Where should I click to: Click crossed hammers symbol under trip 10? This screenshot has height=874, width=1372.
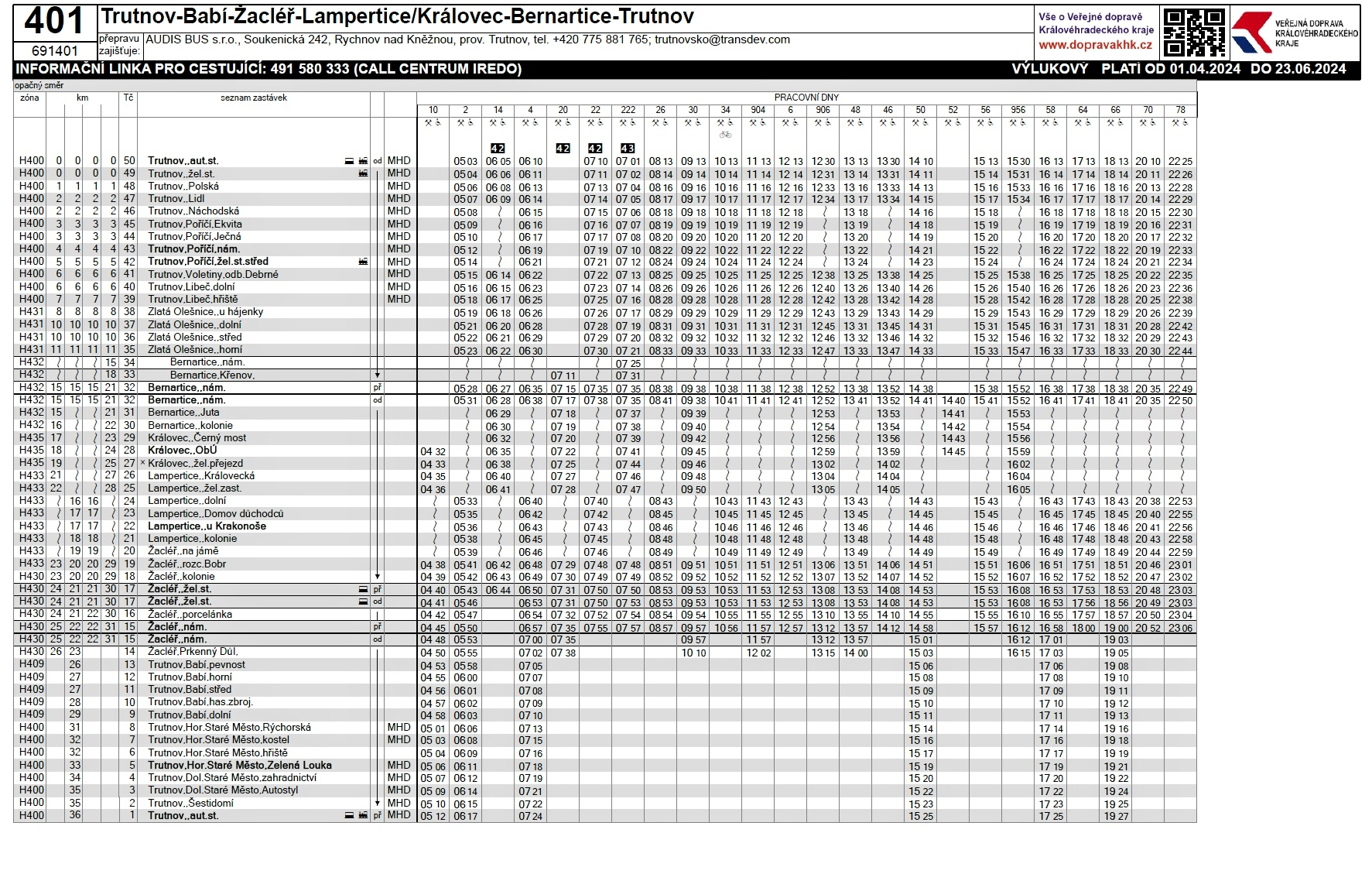429,122
